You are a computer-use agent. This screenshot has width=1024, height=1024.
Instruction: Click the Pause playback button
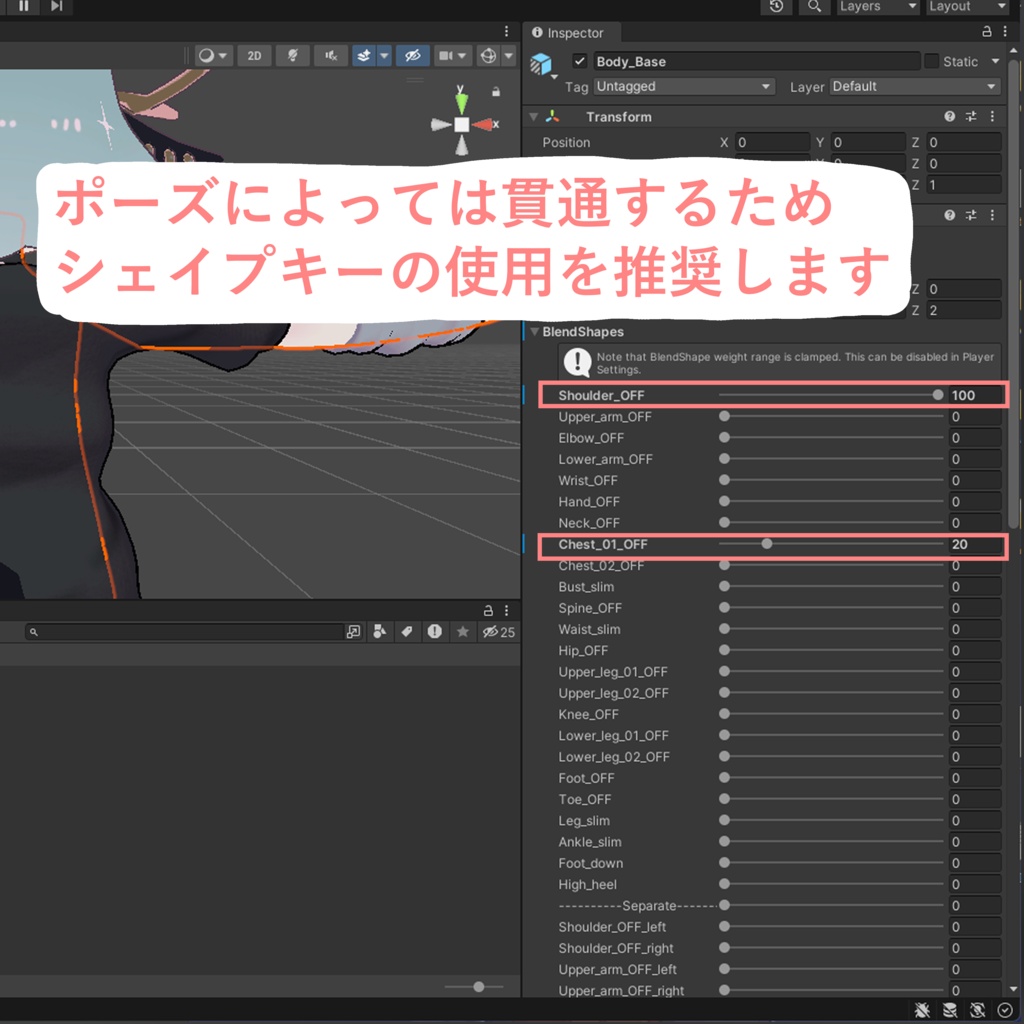tap(24, 6)
